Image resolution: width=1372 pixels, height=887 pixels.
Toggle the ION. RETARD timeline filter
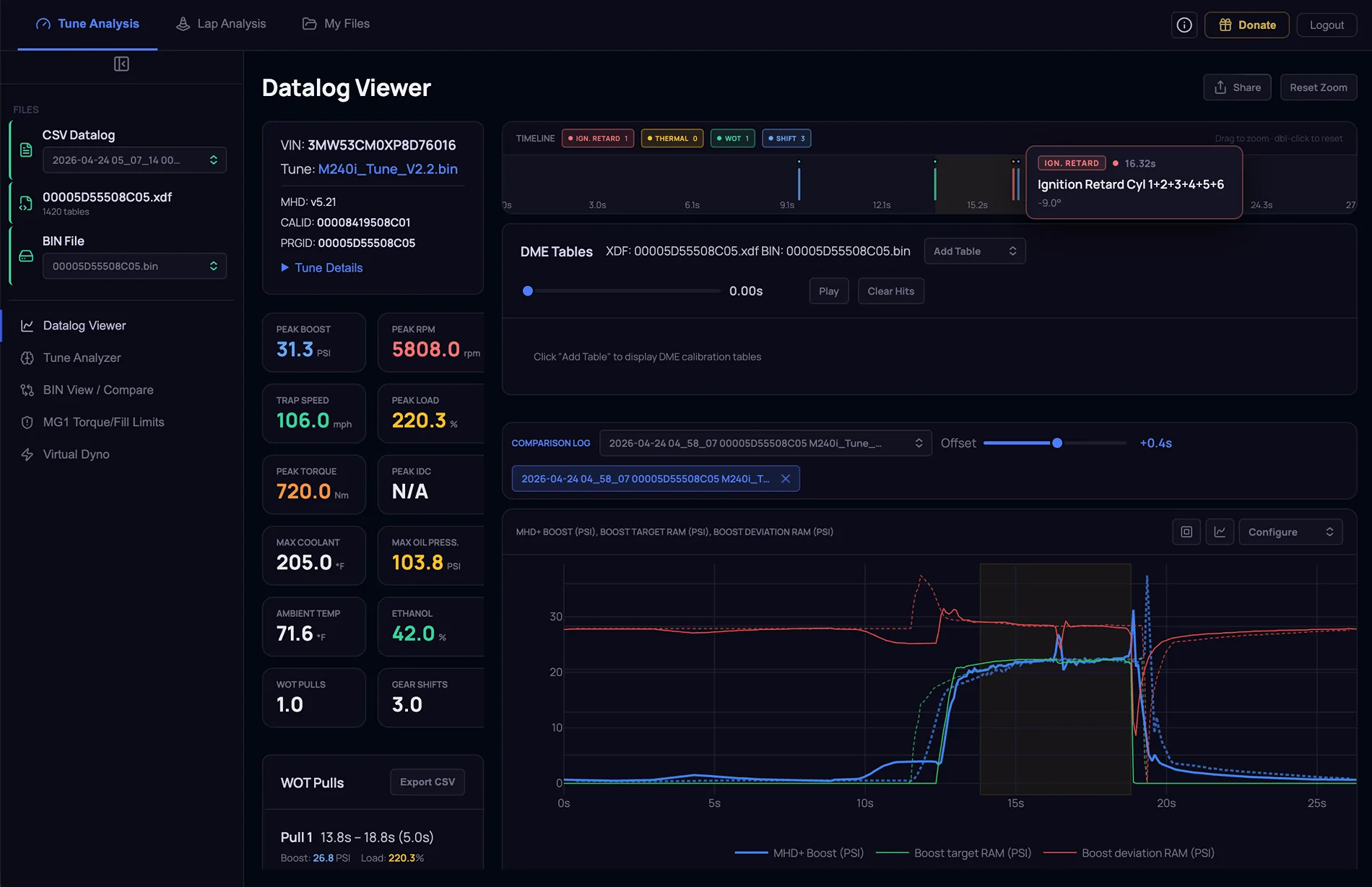(x=598, y=138)
